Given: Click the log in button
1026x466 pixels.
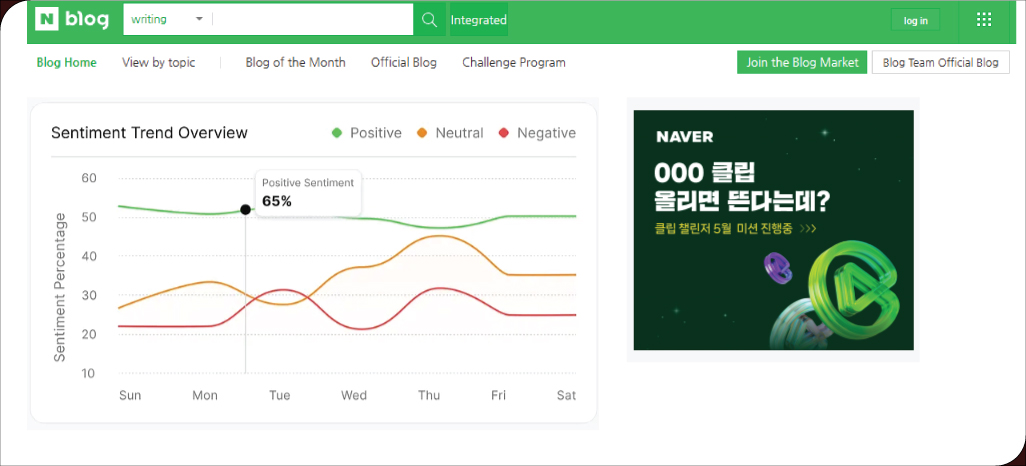Looking at the screenshot, I should tap(915, 20).
